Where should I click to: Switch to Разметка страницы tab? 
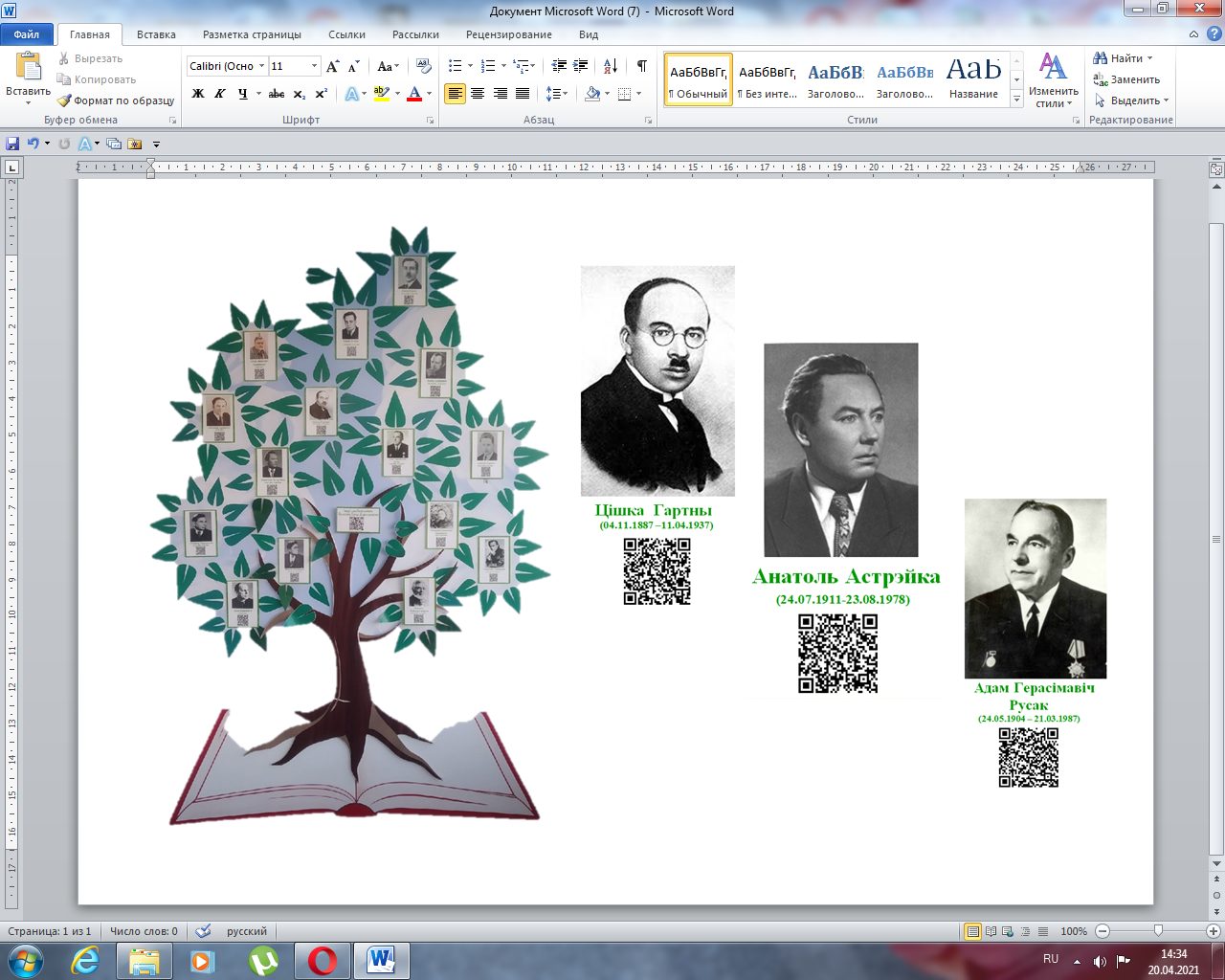pyautogui.click(x=252, y=34)
